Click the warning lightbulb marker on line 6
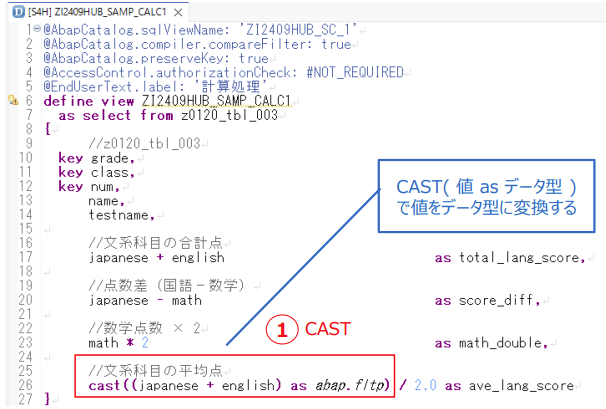Screen dimensions: 606x409 (x=13, y=101)
